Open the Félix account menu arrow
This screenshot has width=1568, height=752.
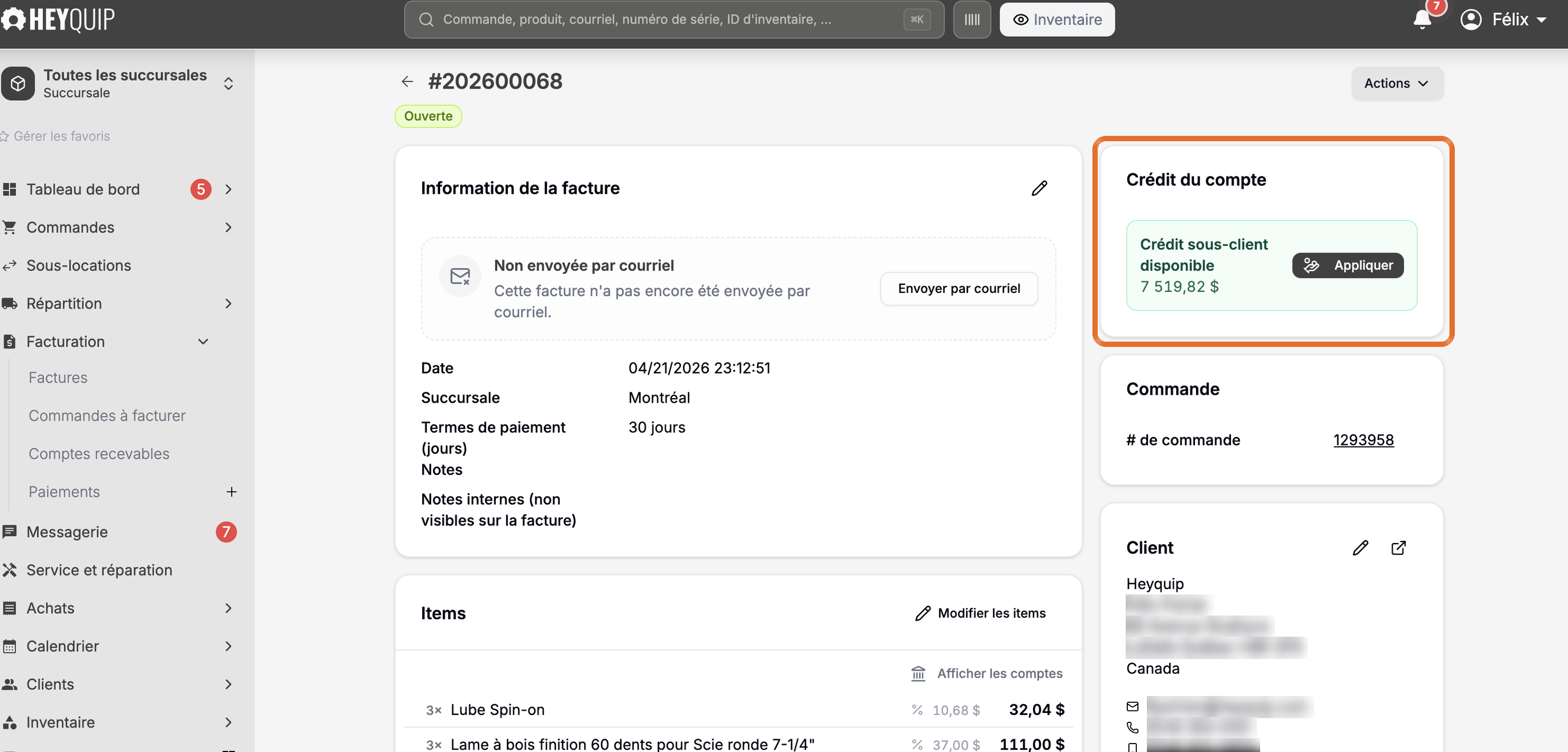tap(1542, 20)
